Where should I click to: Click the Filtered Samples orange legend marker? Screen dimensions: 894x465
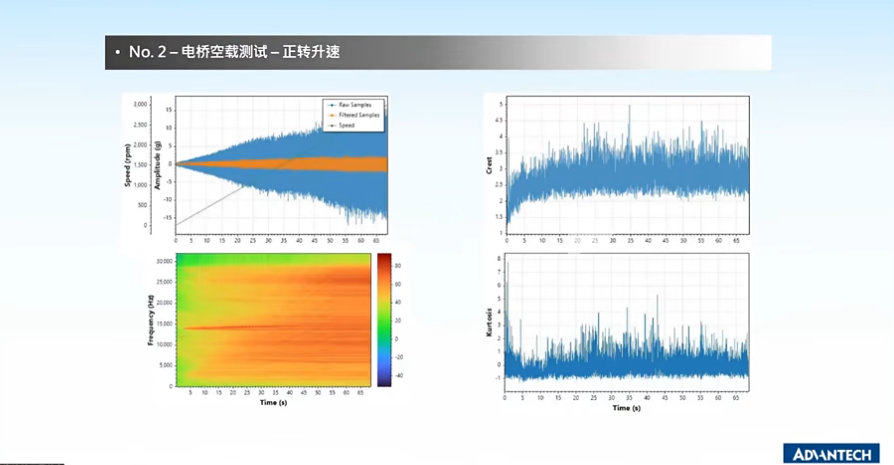pyautogui.click(x=332, y=115)
